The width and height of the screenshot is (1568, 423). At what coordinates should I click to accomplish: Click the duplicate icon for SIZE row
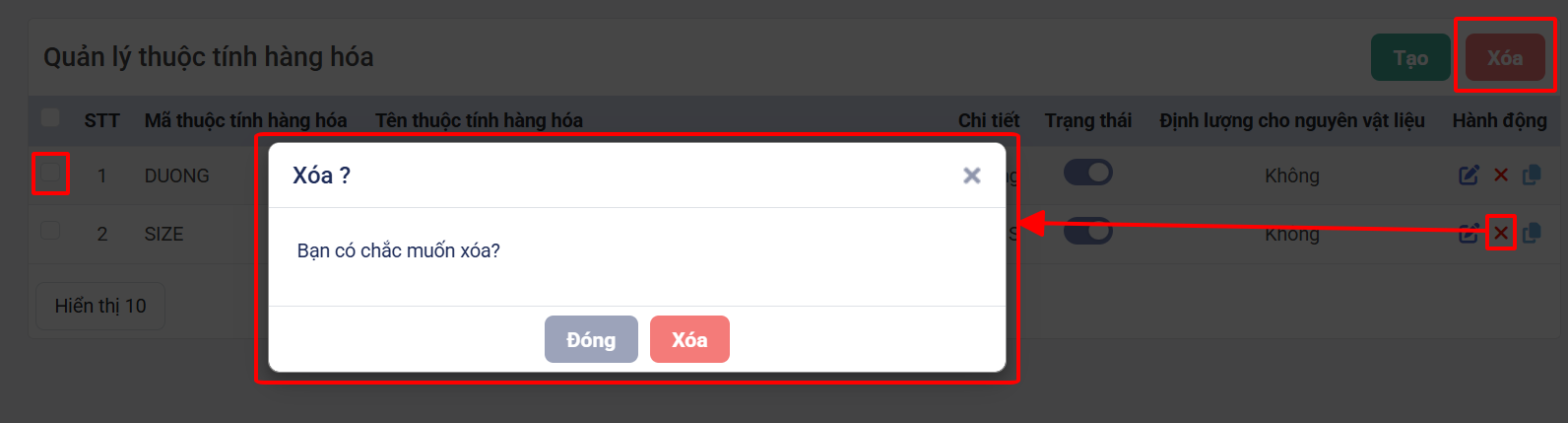point(1532,233)
